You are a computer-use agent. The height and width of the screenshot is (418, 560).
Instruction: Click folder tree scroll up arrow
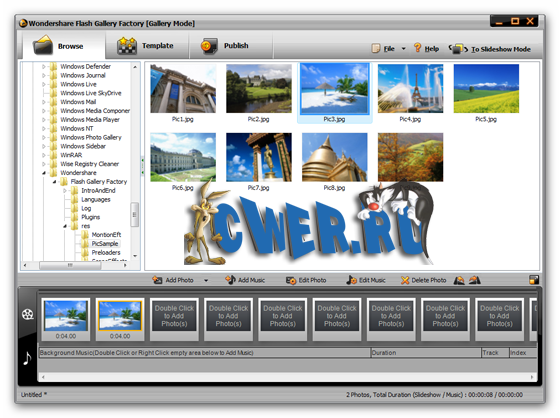pos(135,67)
